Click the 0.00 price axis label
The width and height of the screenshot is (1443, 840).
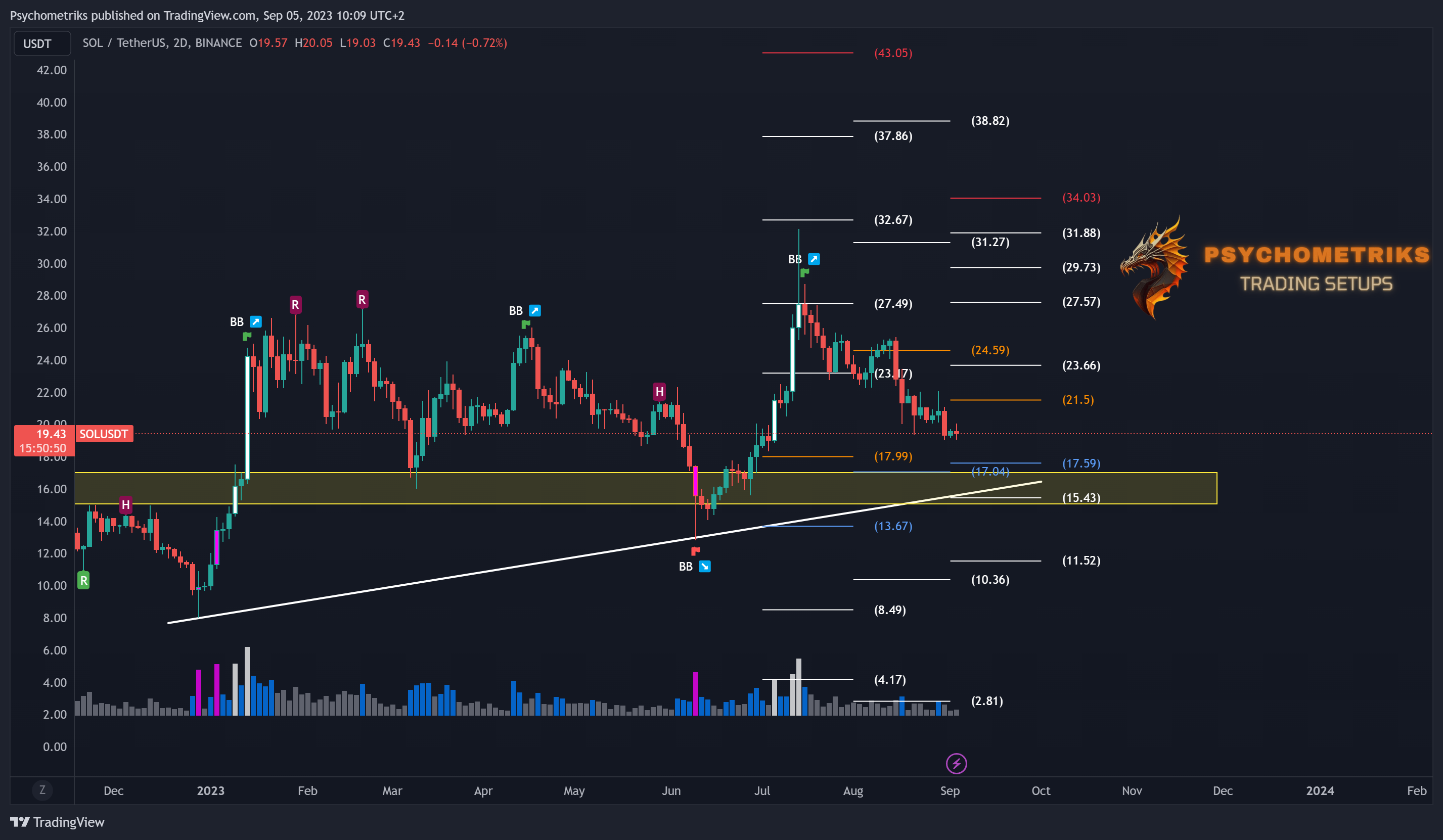click(55, 746)
